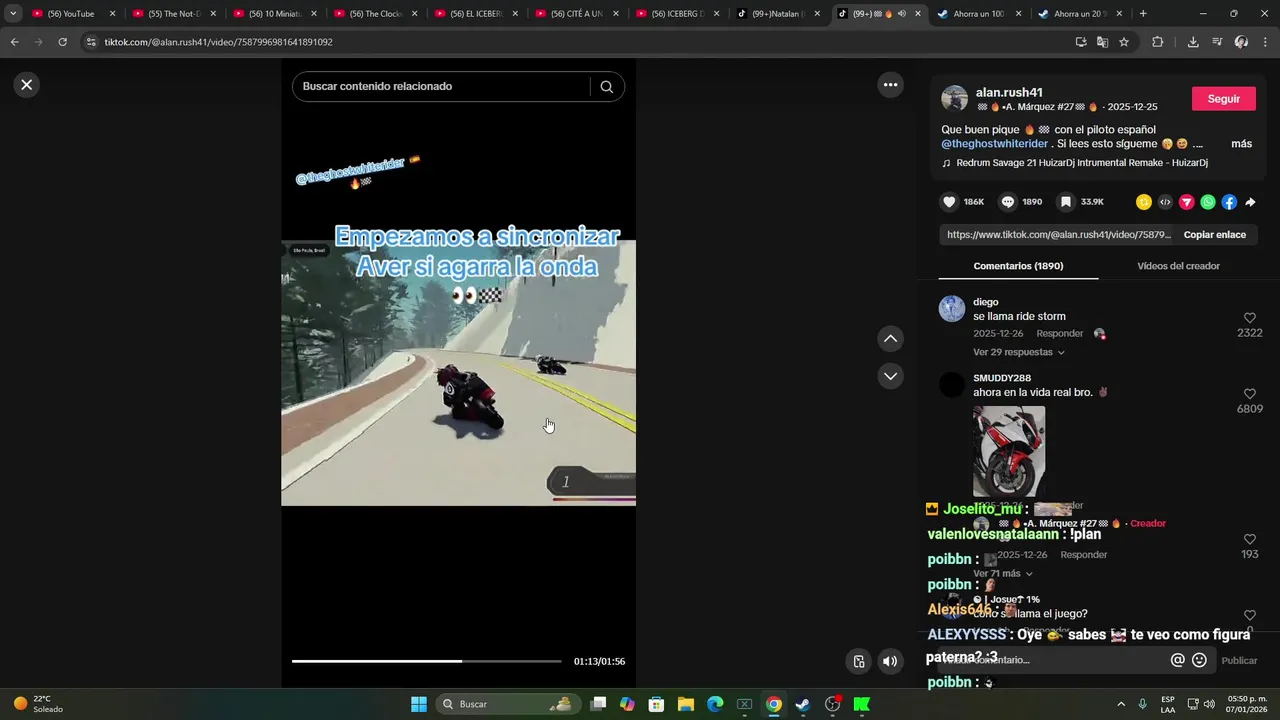The width and height of the screenshot is (1280, 720).
Task: Expand 'Ver 71 más' replies
Action: click(x=1003, y=574)
